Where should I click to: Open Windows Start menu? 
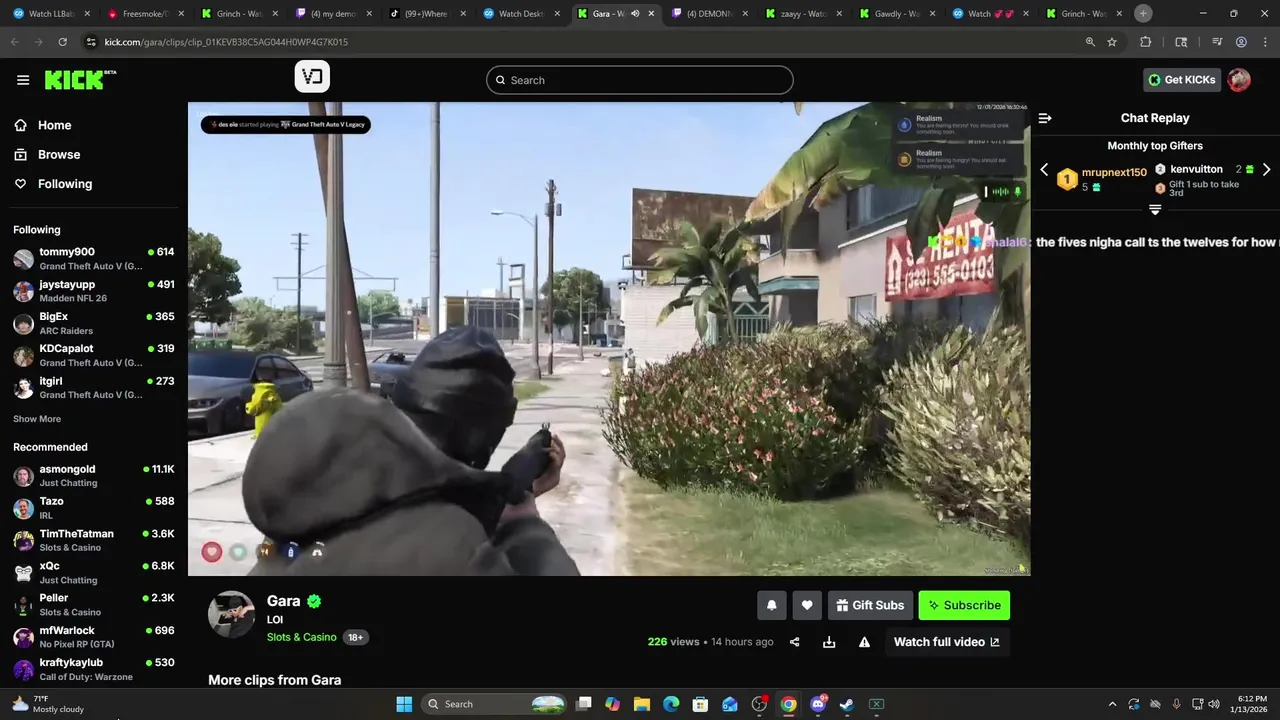[404, 704]
